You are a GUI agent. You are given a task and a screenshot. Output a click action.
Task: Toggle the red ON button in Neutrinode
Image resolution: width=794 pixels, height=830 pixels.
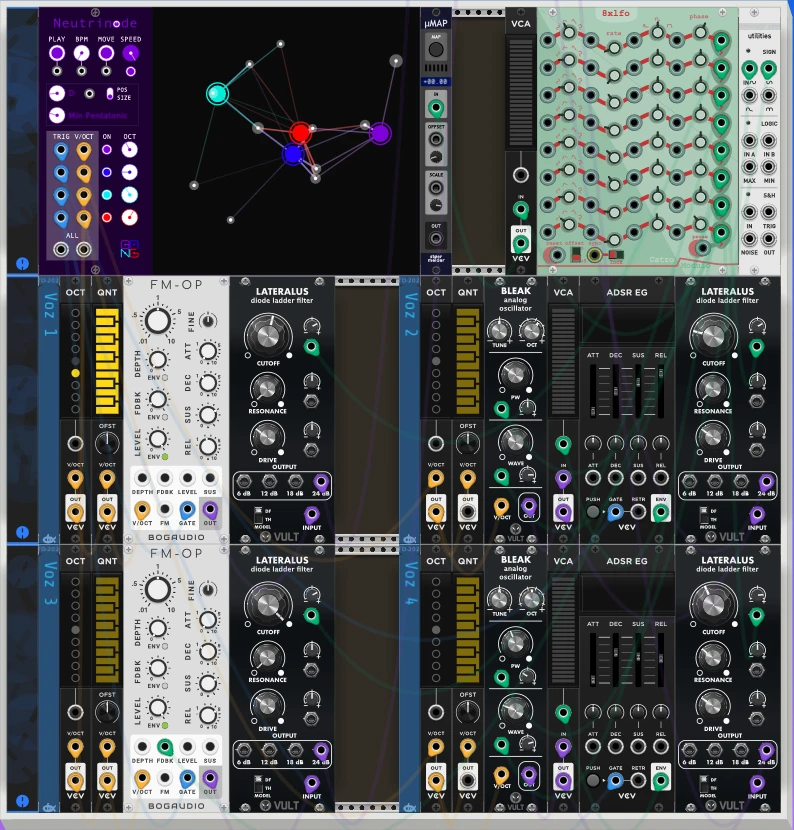106,217
